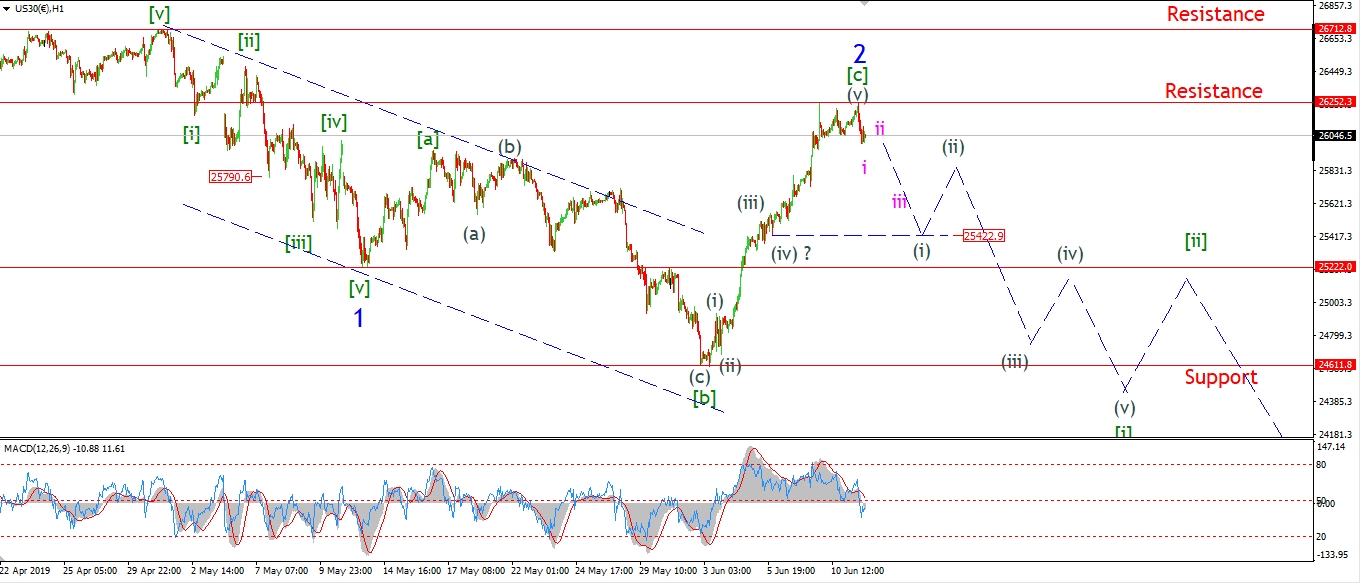Click the Resistance label beside 26712.8 line

(x=1214, y=14)
